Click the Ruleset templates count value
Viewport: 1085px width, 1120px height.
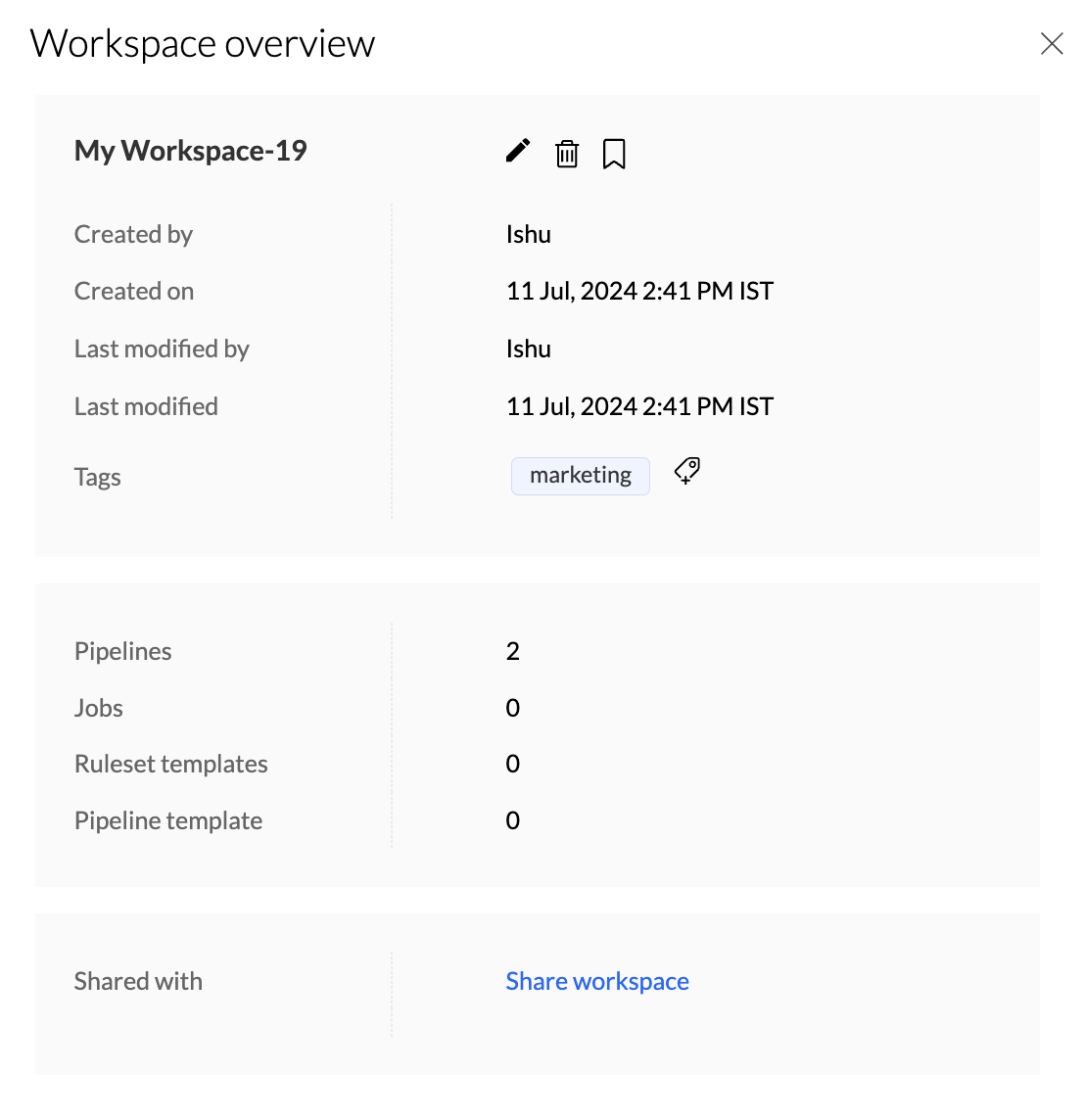tap(512, 764)
